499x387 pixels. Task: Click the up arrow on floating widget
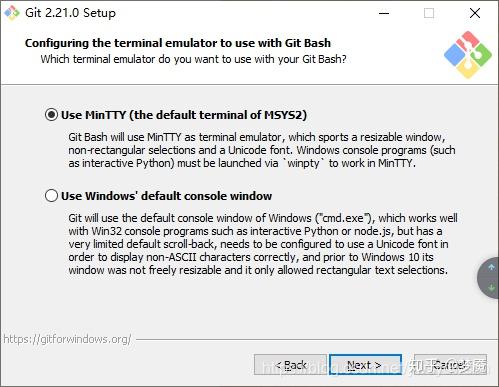[491, 267]
